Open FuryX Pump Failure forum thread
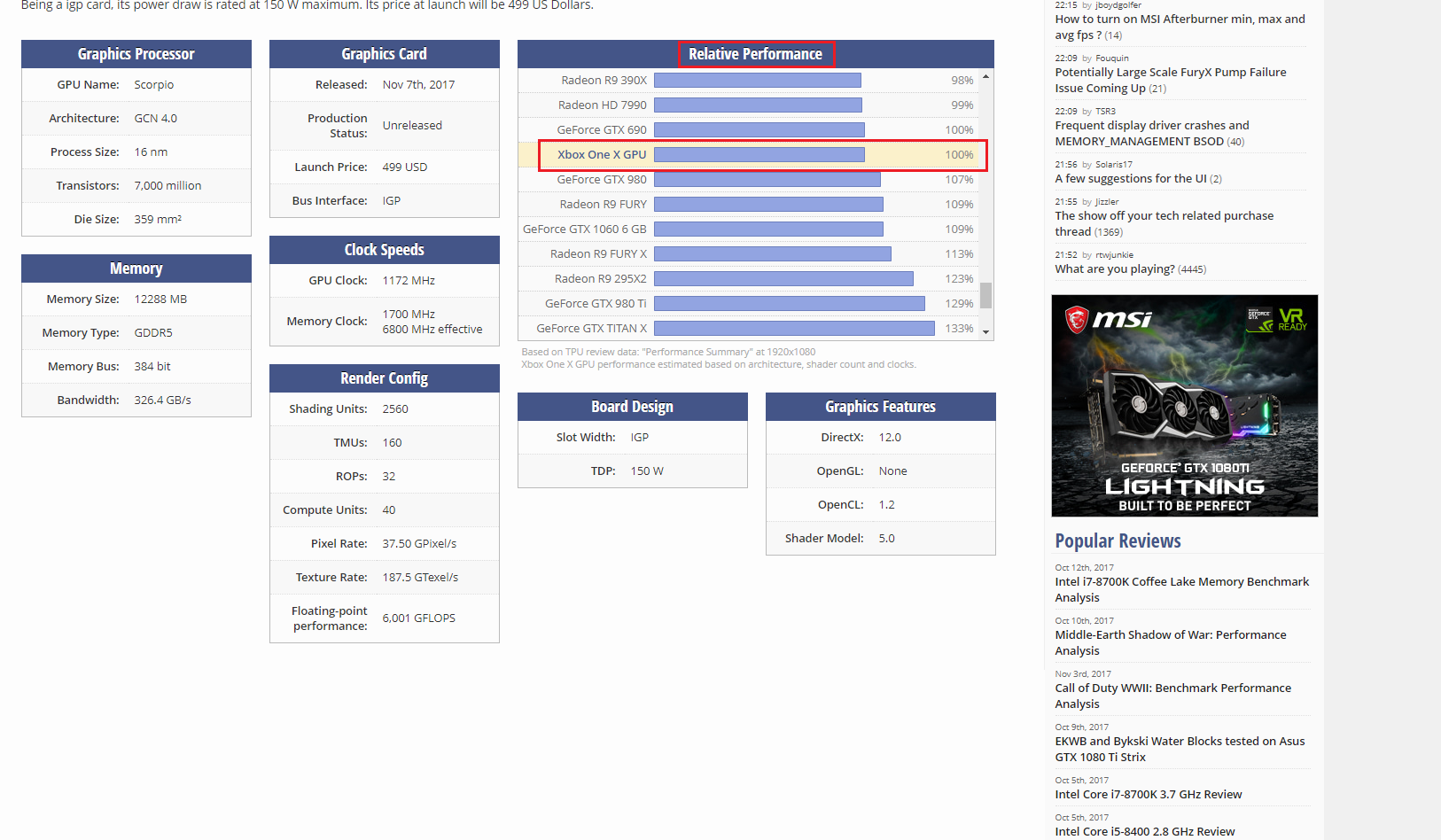Screen dimensions: 1441x840 1170,80
